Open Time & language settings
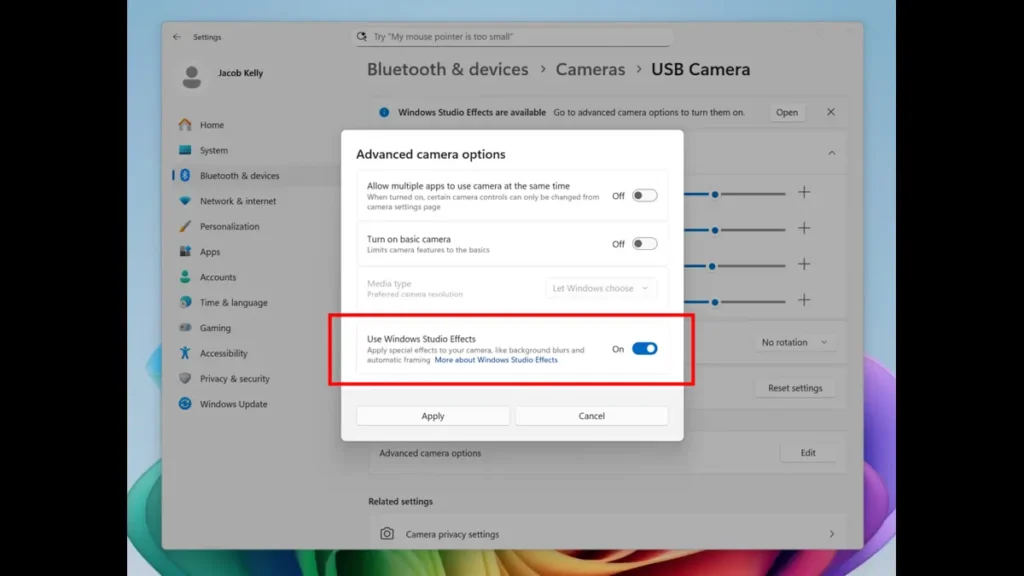Image resolution: width=1024 pixels, height=576 pixels. pos(233,303)
